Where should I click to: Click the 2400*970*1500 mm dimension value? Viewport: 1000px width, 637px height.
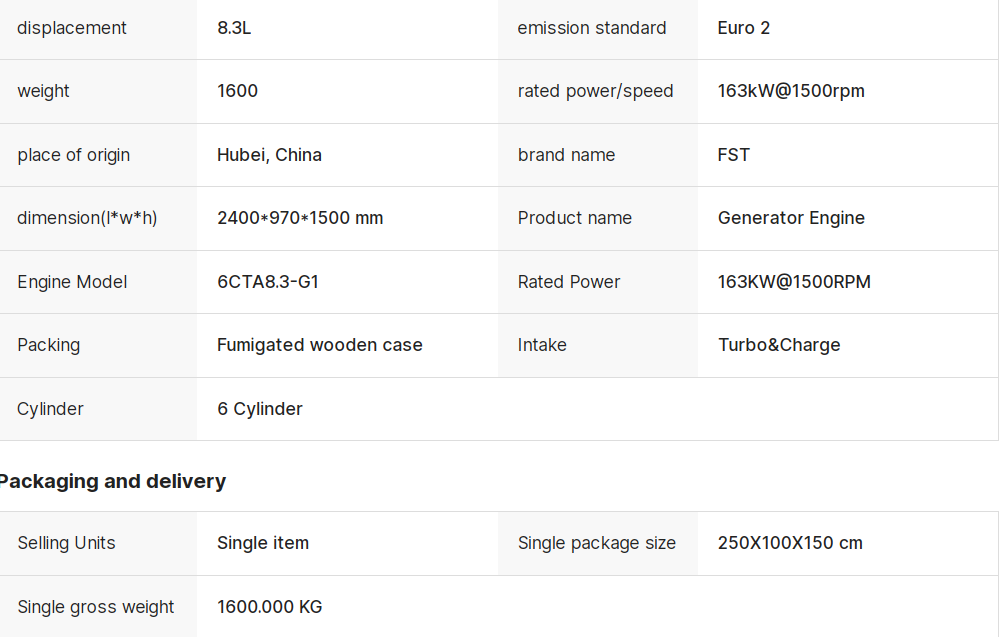[x=300, y=218]
